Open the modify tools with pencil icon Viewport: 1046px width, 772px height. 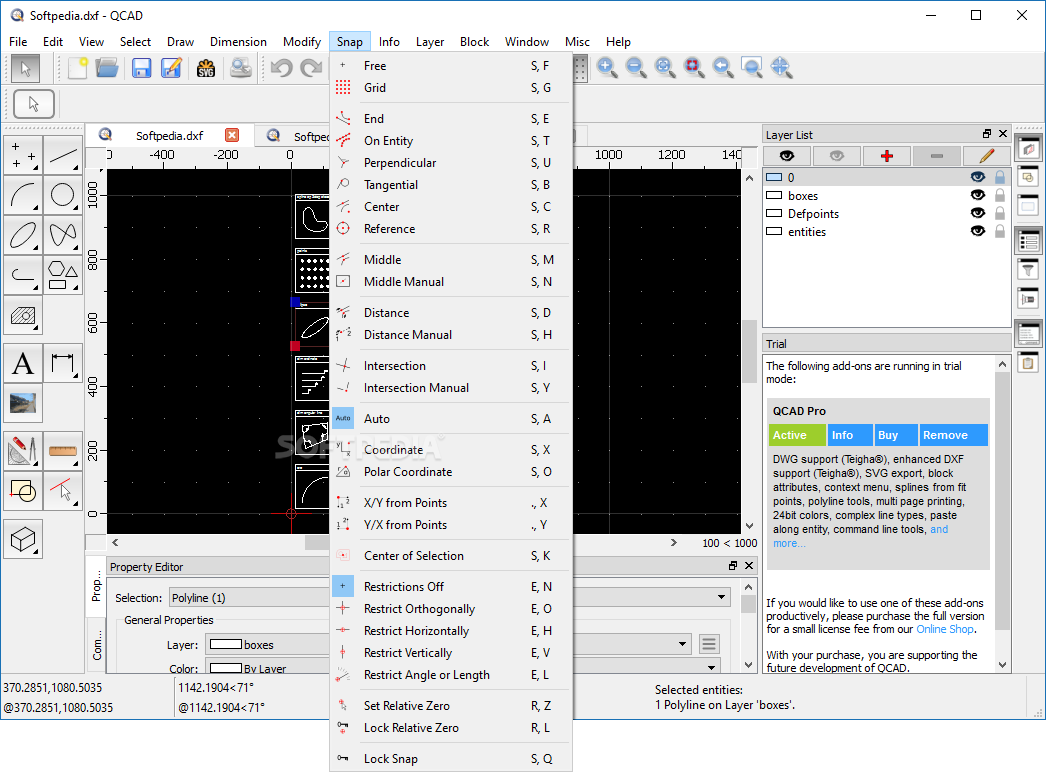point(23,451)
